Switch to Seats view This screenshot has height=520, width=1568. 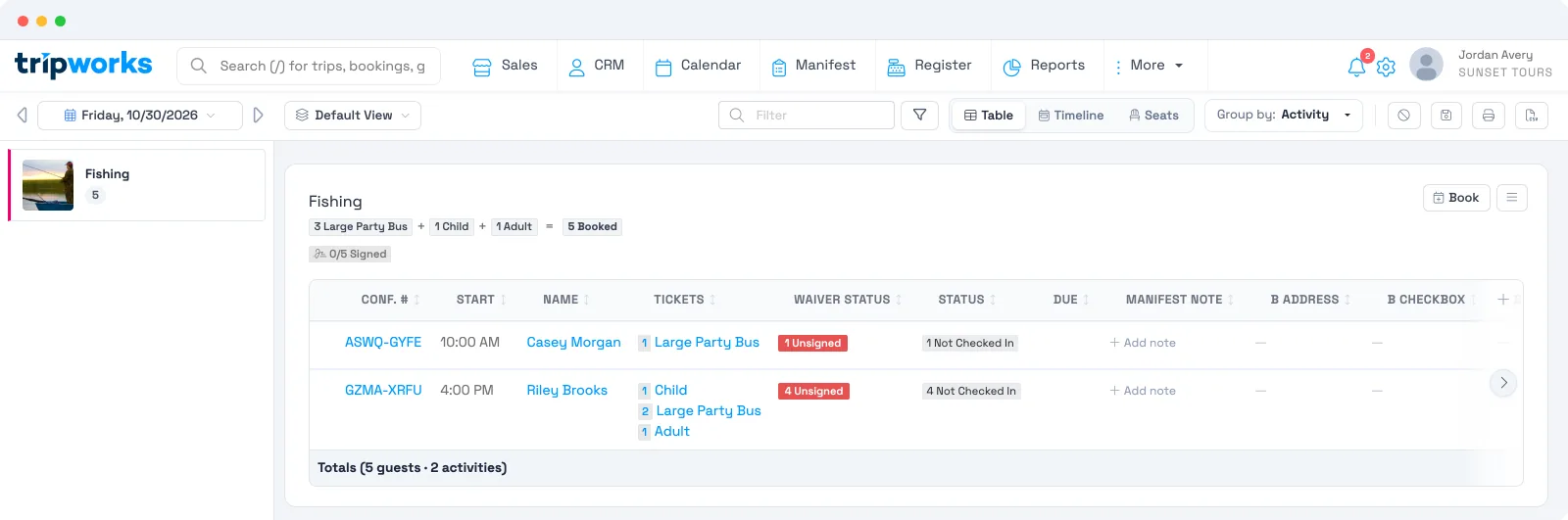tap(1153, 116)
